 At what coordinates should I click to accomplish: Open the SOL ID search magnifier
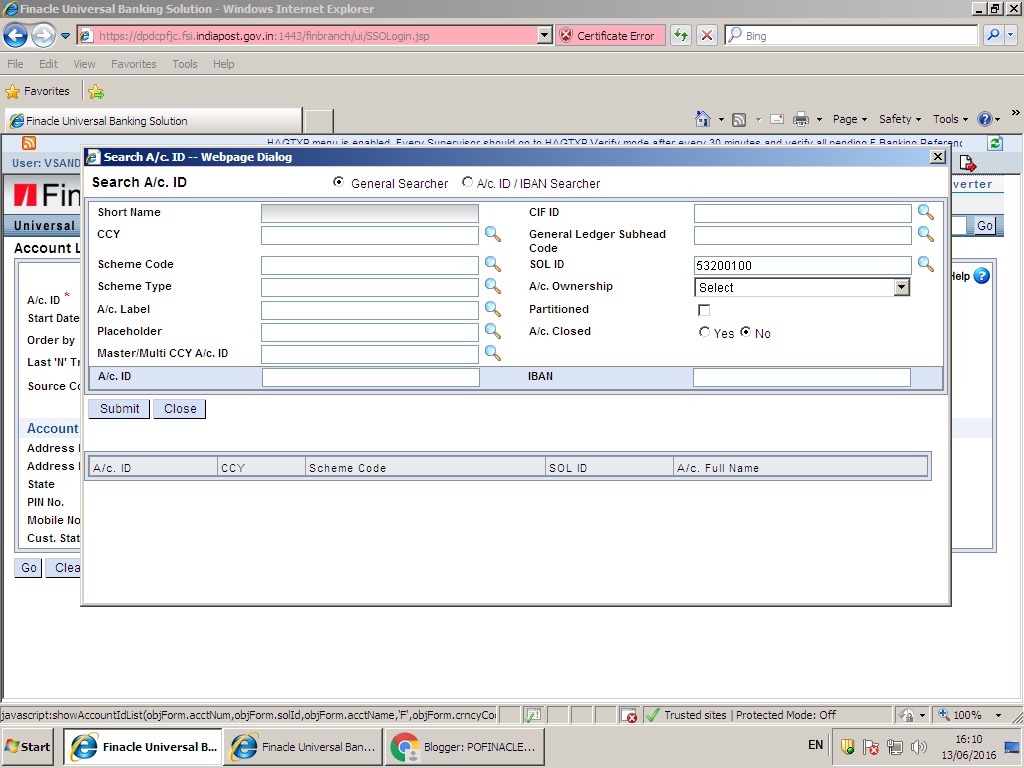click(925, 264)
